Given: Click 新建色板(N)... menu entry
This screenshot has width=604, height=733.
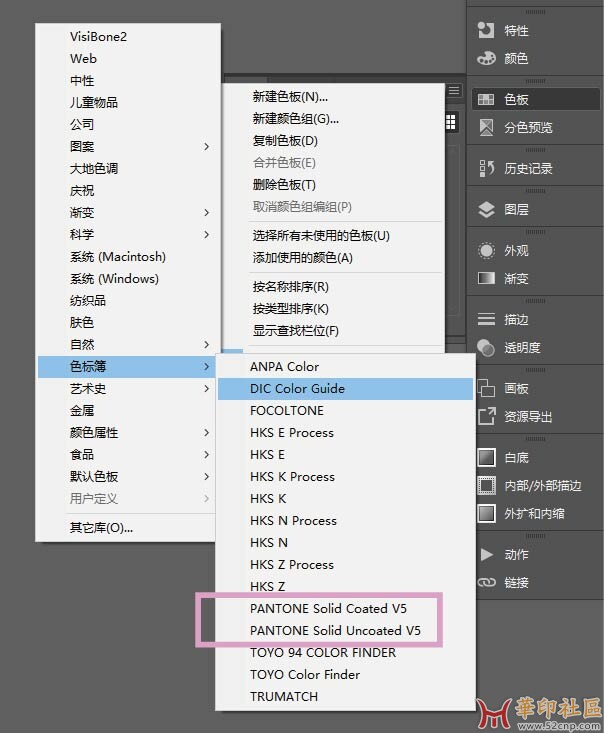Looking at the screenshot, I should pyautogui.click(x=290, y=97).
